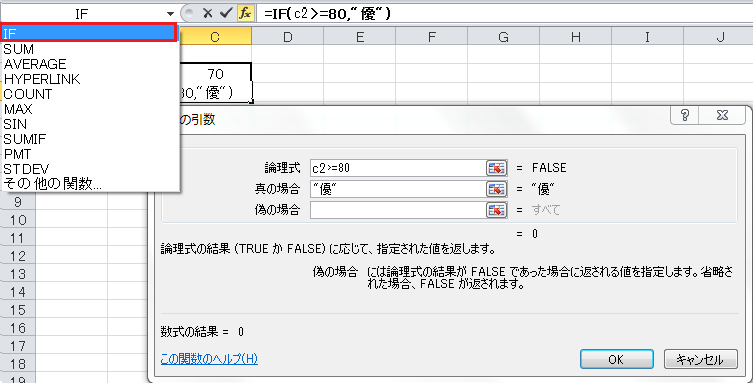Select row 13 header
Viewport: 753px width, 383px height.
pos(18,274)
